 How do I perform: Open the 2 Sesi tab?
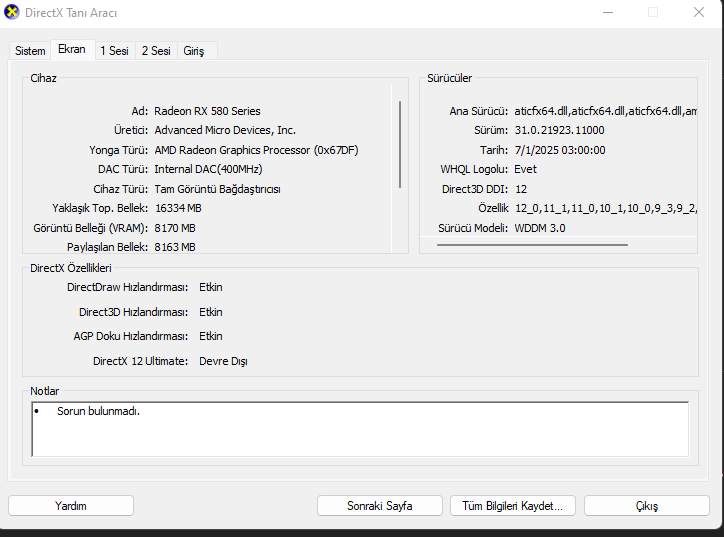coord(156,51)
